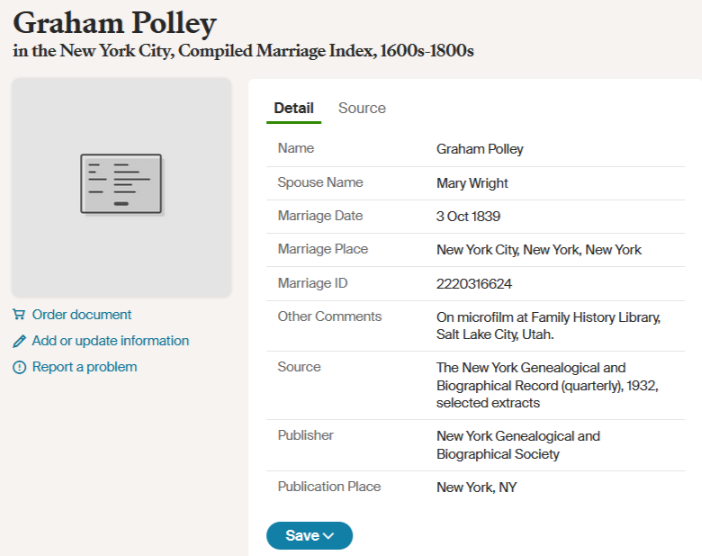Click spouse name Mary Wright value
702x556 pixels.
(472, 183)
